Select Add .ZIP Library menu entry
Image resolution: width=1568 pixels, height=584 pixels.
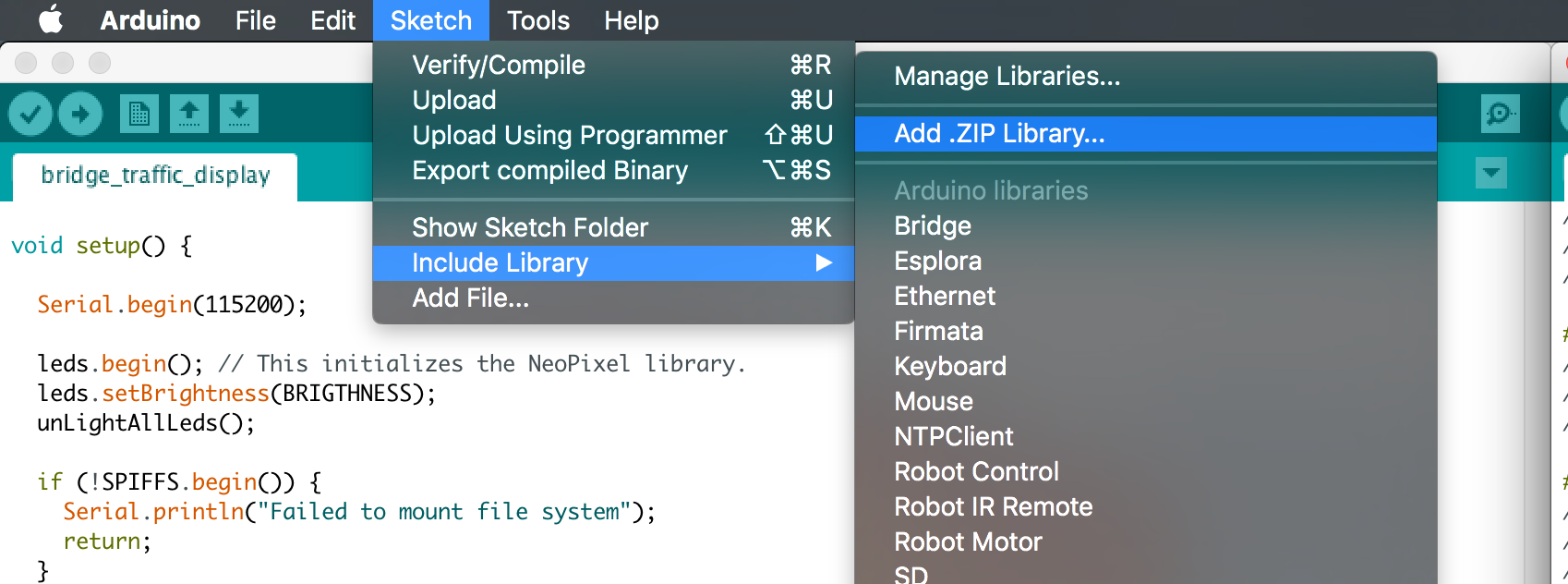click(999, 134)
